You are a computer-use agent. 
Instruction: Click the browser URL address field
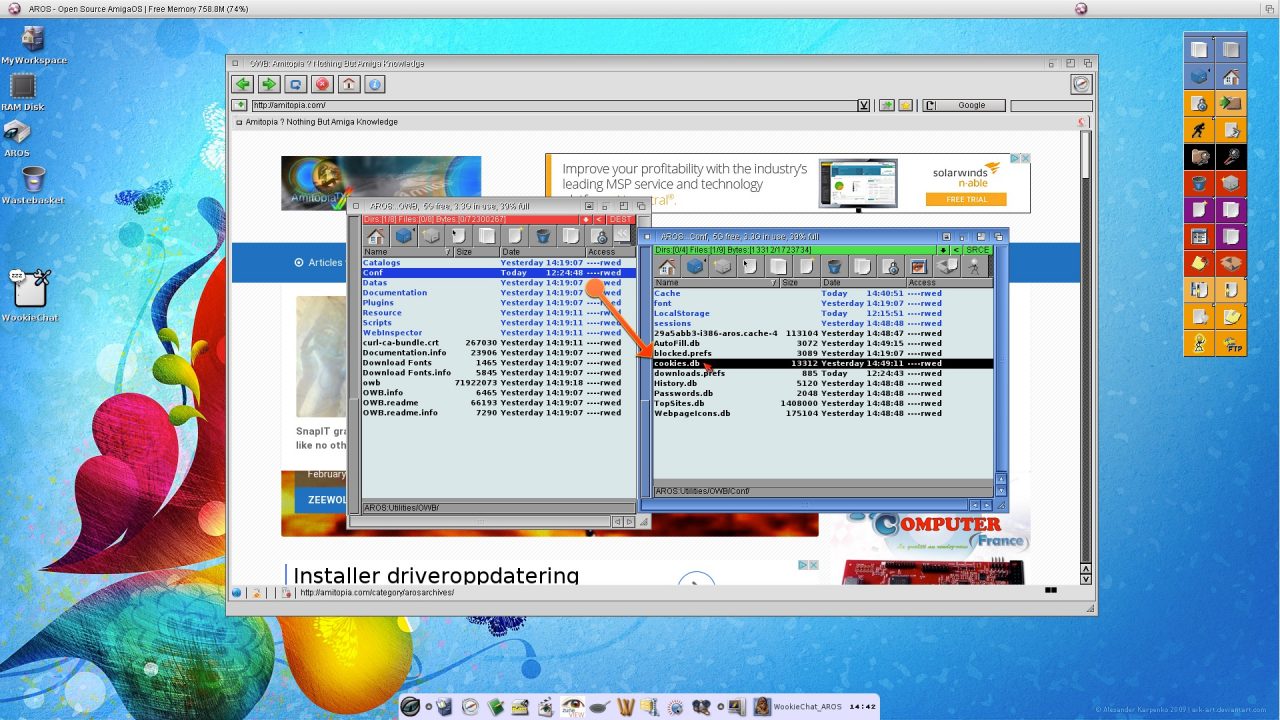coord(554,105)
